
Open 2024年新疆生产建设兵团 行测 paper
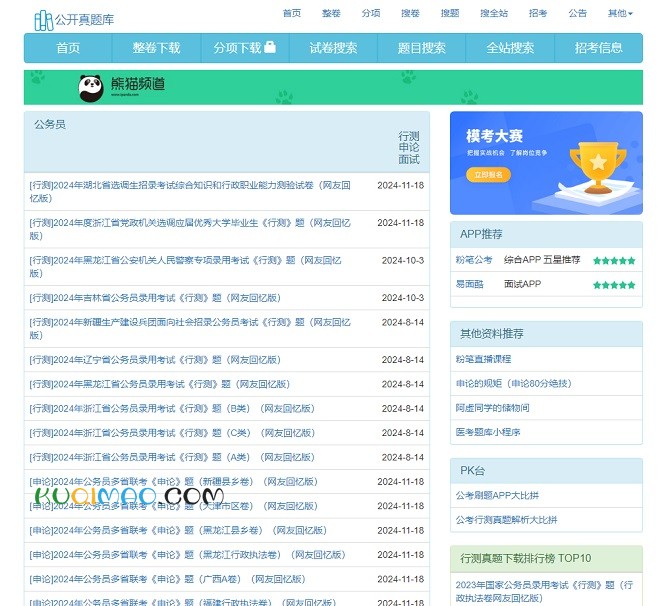tap(190, 328)
